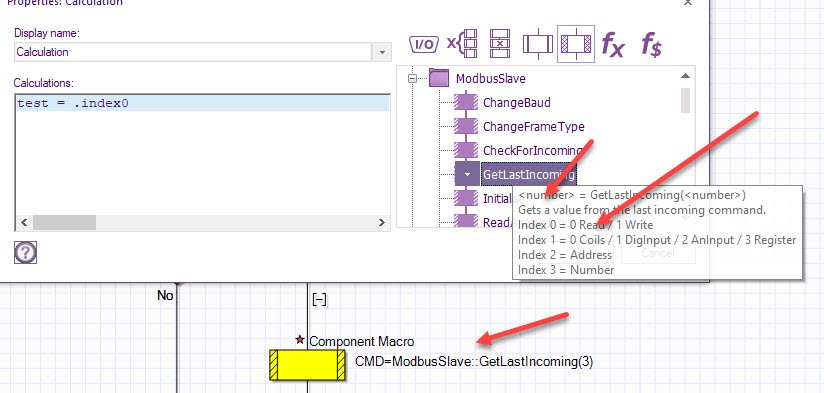The image size is (824, 393).
Task: Select ChangeFrameType macro in tree
Action: click(533, 127)
